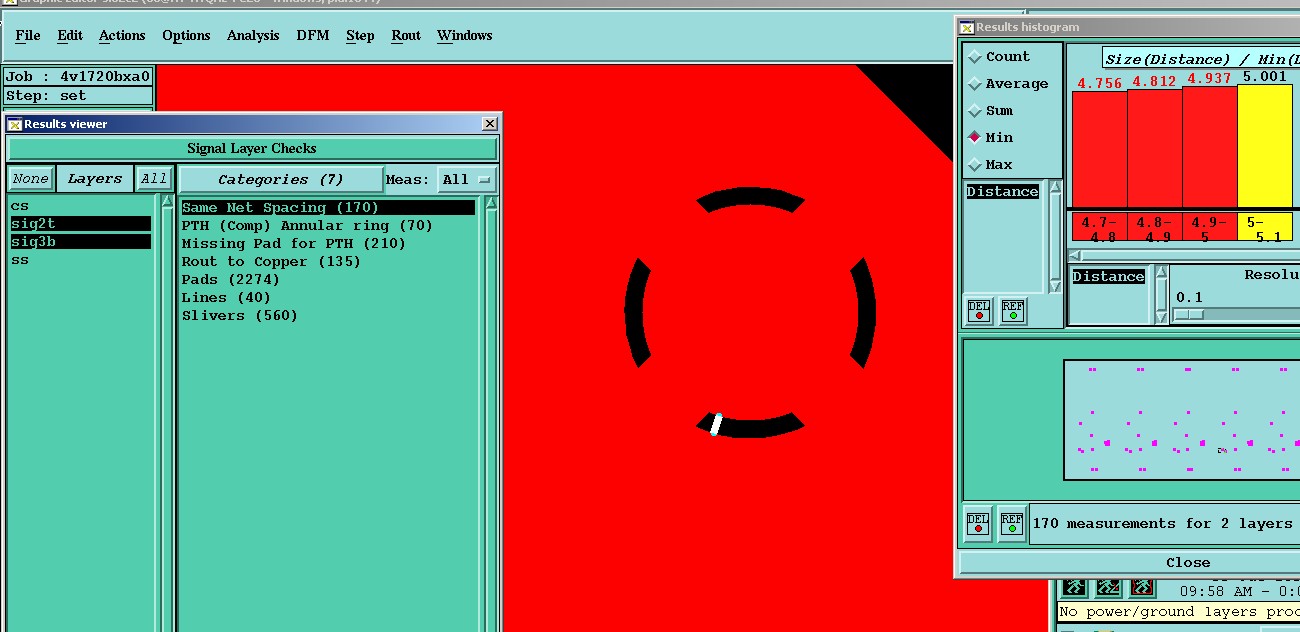
Task: Click the Layers header button
Action: pos(94,179)
